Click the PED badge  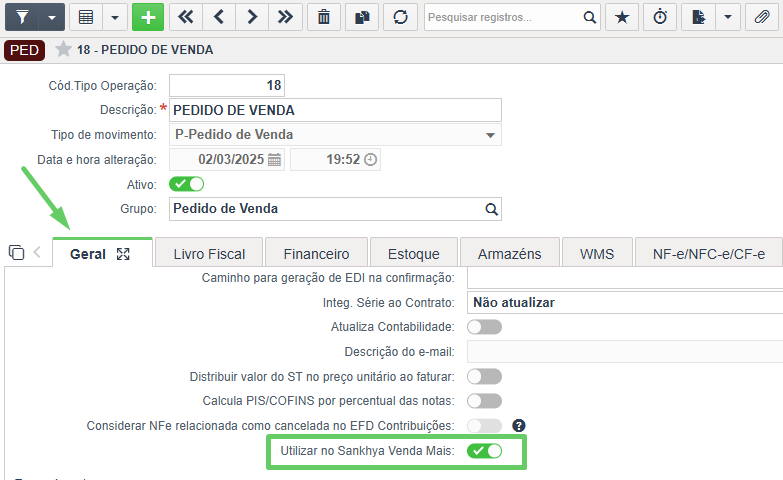coord(24,50)
